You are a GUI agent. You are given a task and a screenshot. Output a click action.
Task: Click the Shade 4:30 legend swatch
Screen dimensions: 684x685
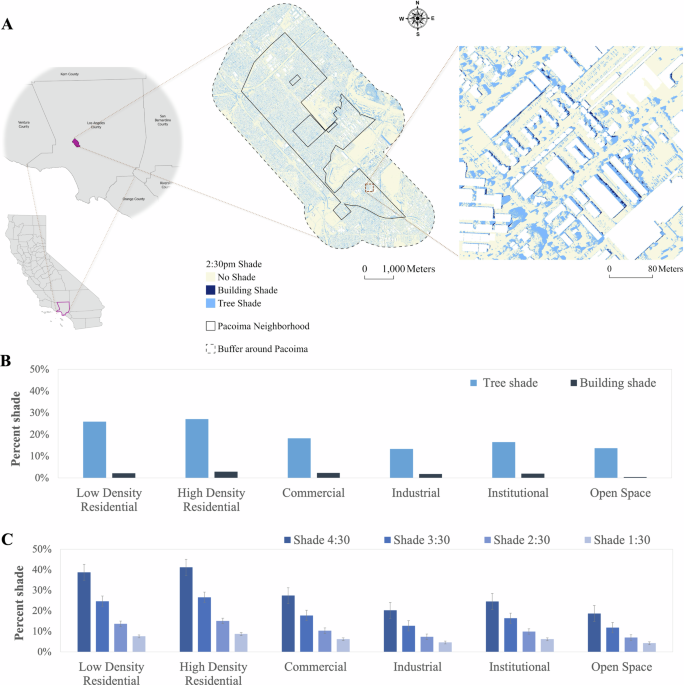pyautogui.click(x=287, y=540)
